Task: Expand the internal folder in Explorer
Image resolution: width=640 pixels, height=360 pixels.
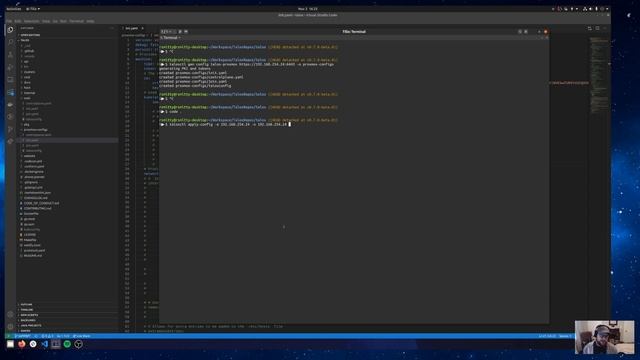Action: 29,93
